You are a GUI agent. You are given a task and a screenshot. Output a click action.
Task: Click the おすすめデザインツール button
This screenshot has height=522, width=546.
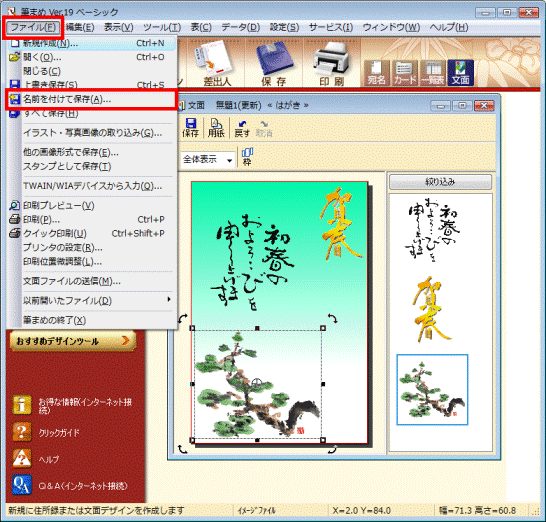click(72, 341)
